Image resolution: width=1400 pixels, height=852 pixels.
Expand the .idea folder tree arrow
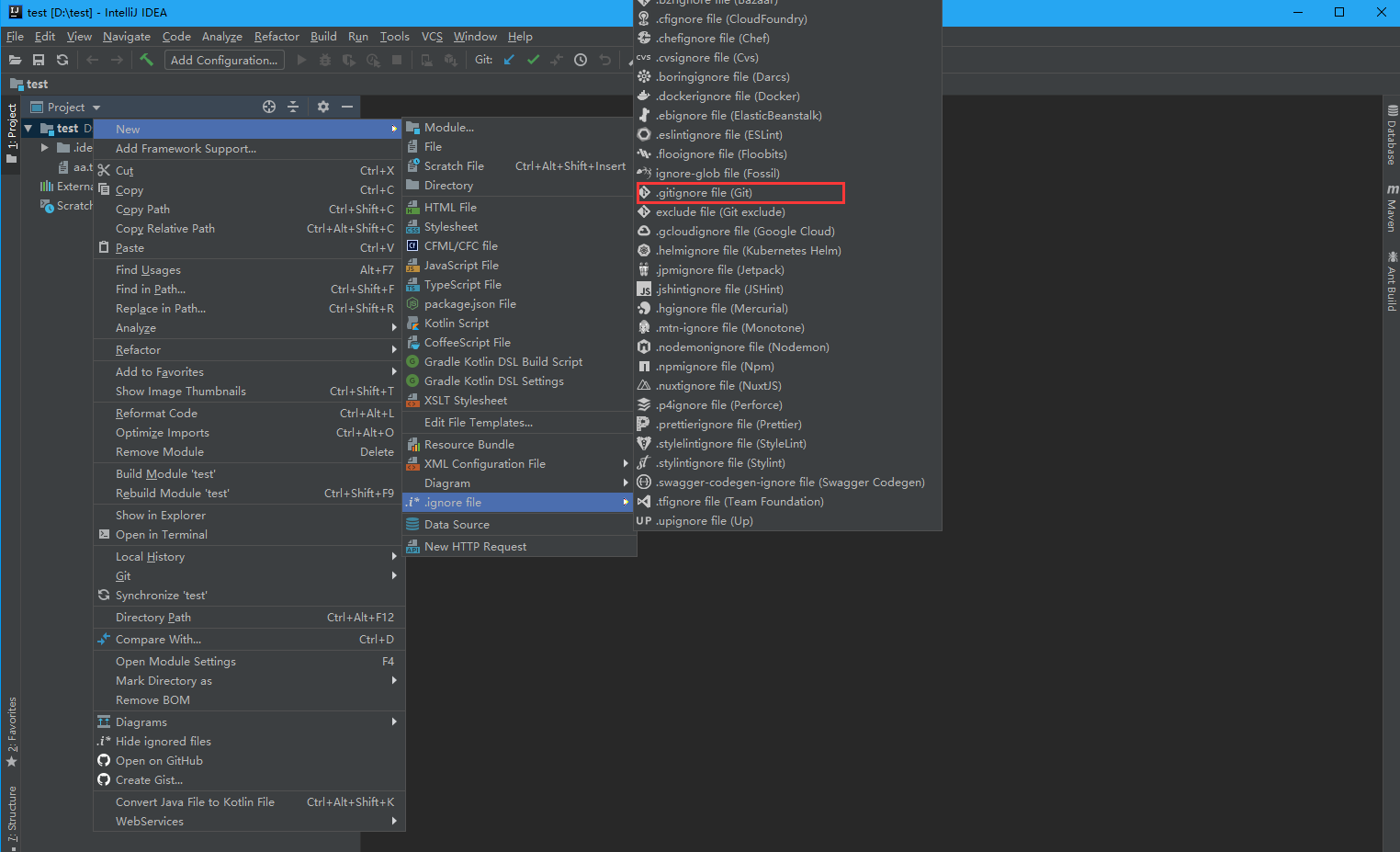click(45, 148)
